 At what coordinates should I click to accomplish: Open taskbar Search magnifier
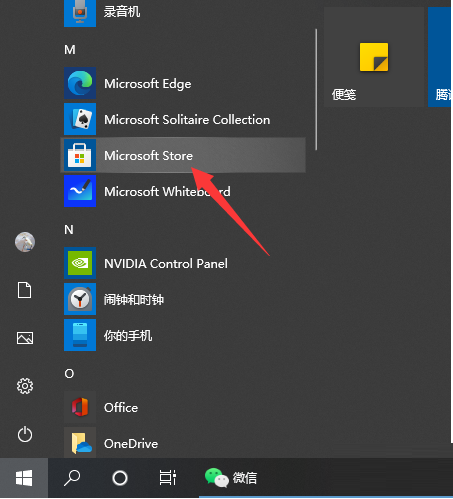coord(72,478)
